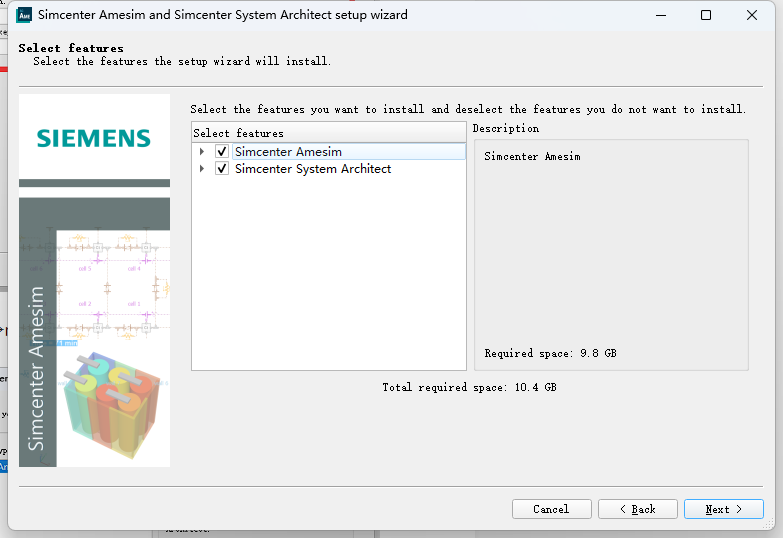Expand the Simcenter Amesim tree node

tap(202, 151)
